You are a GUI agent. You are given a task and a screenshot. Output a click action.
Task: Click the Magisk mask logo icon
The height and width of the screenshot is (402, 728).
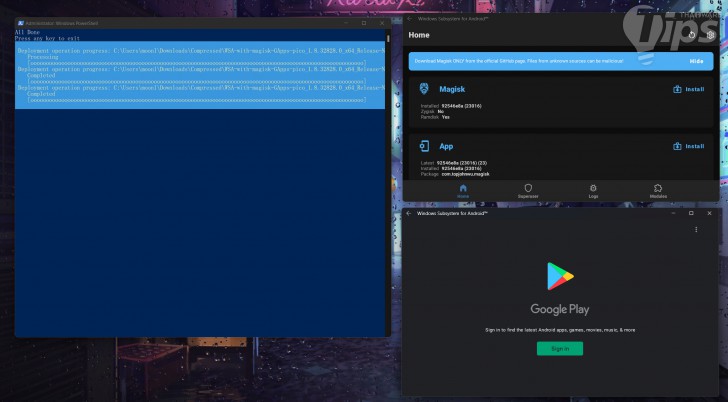[x=424, y=89]
